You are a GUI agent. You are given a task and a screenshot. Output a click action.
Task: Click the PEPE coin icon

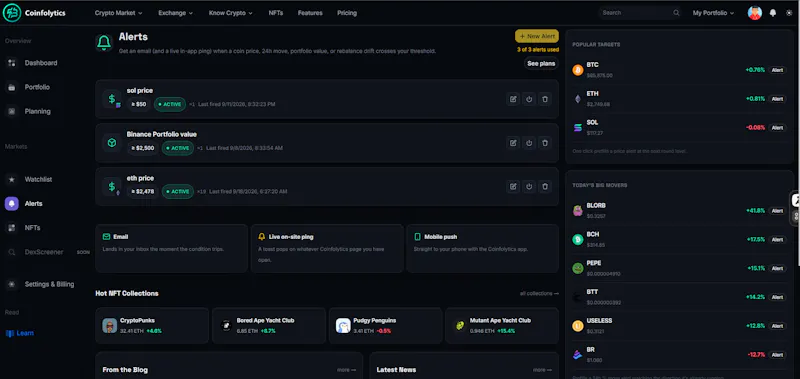pyautogui.click(x=578, y=268)
